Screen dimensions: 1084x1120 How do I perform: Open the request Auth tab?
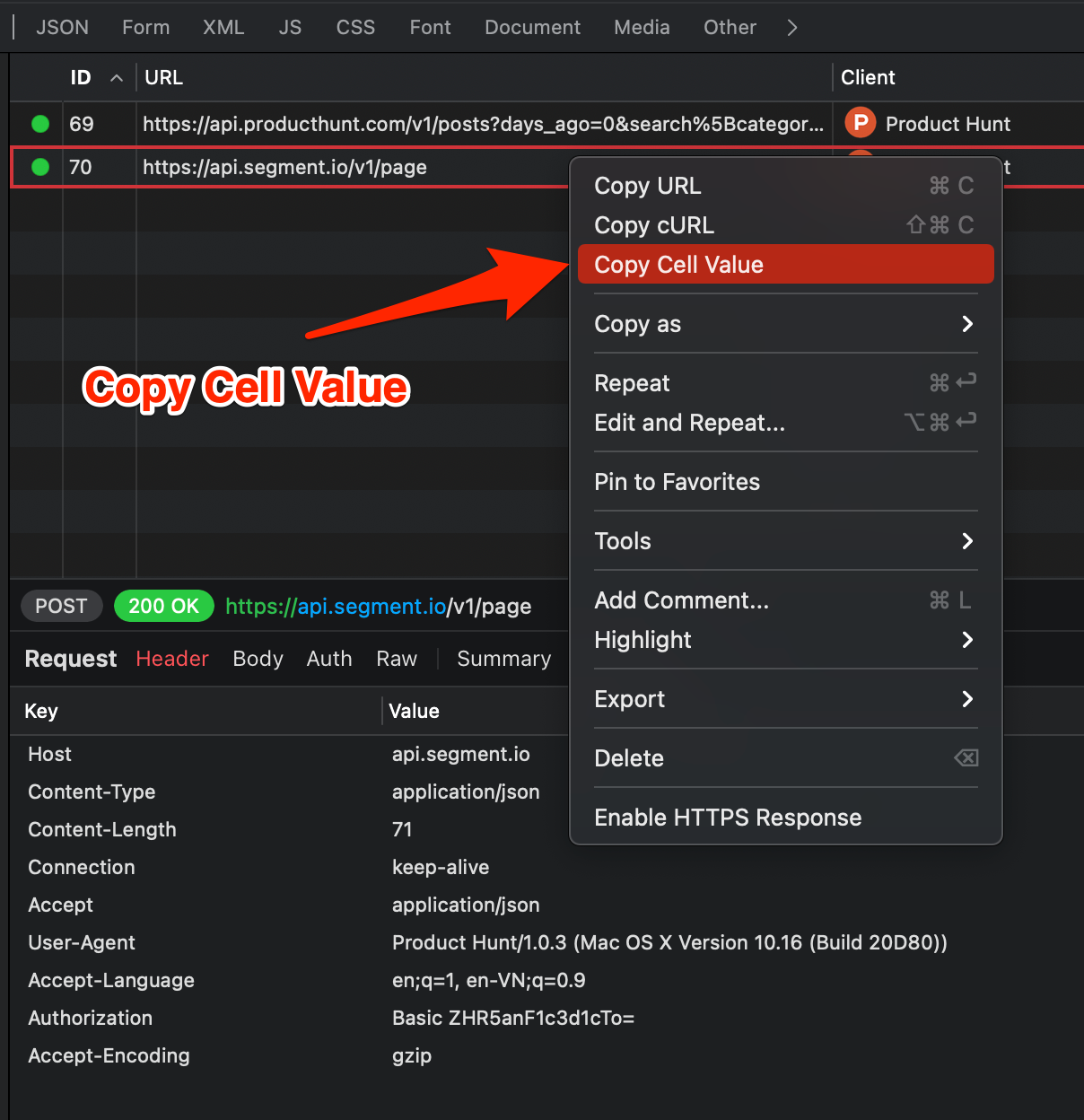point(329,659)
